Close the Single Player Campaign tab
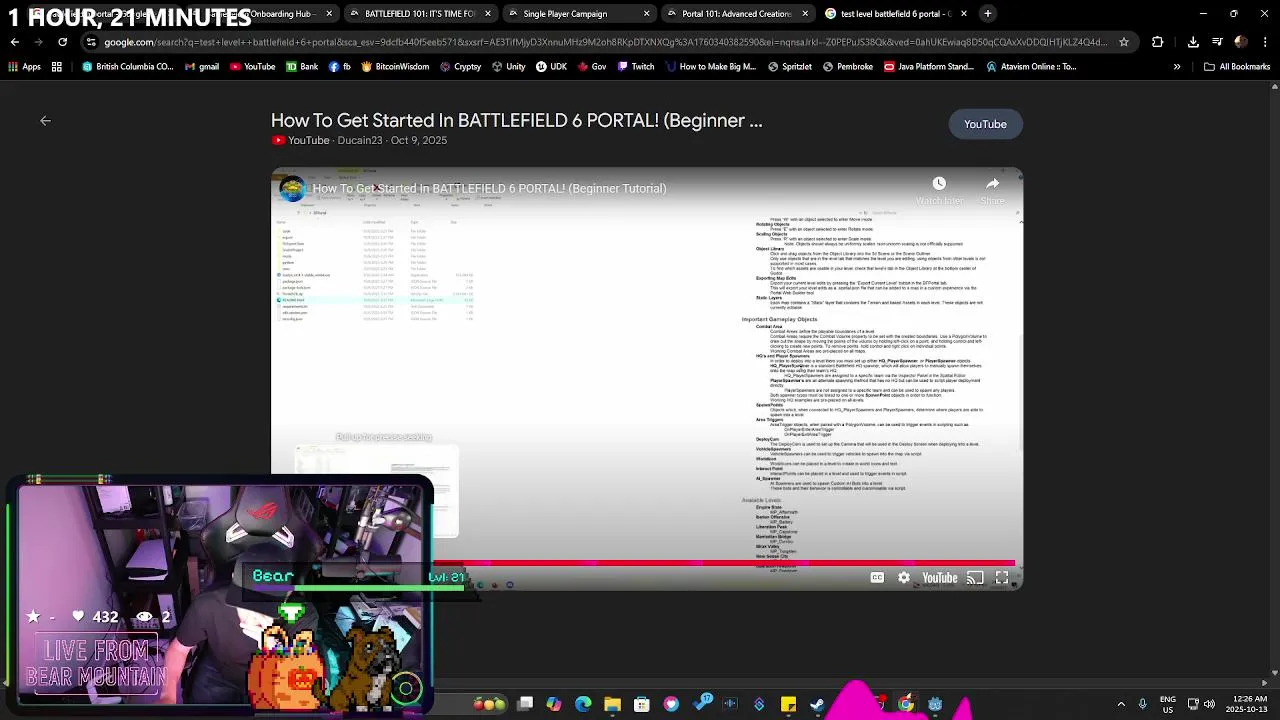1280x720 pixels. click(646, 14)
